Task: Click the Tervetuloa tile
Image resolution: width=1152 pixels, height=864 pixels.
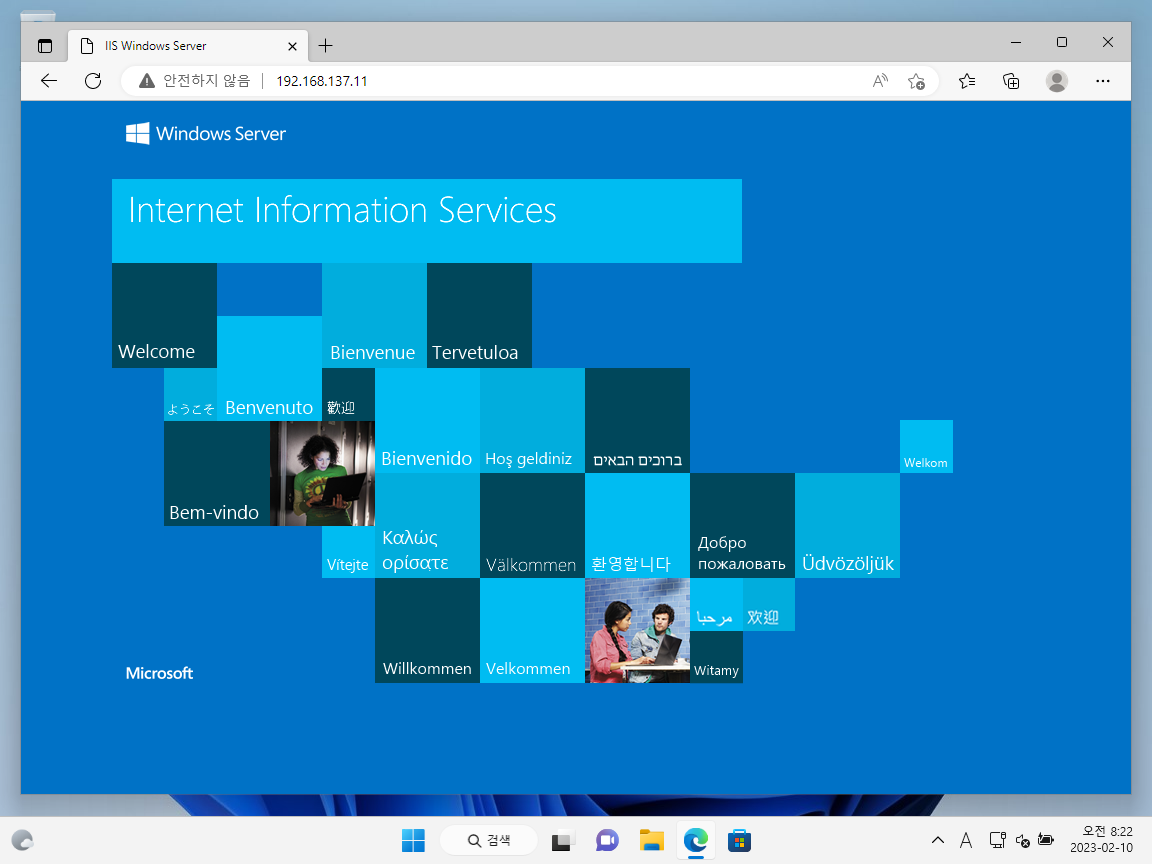Action: [x=479, y=315]
